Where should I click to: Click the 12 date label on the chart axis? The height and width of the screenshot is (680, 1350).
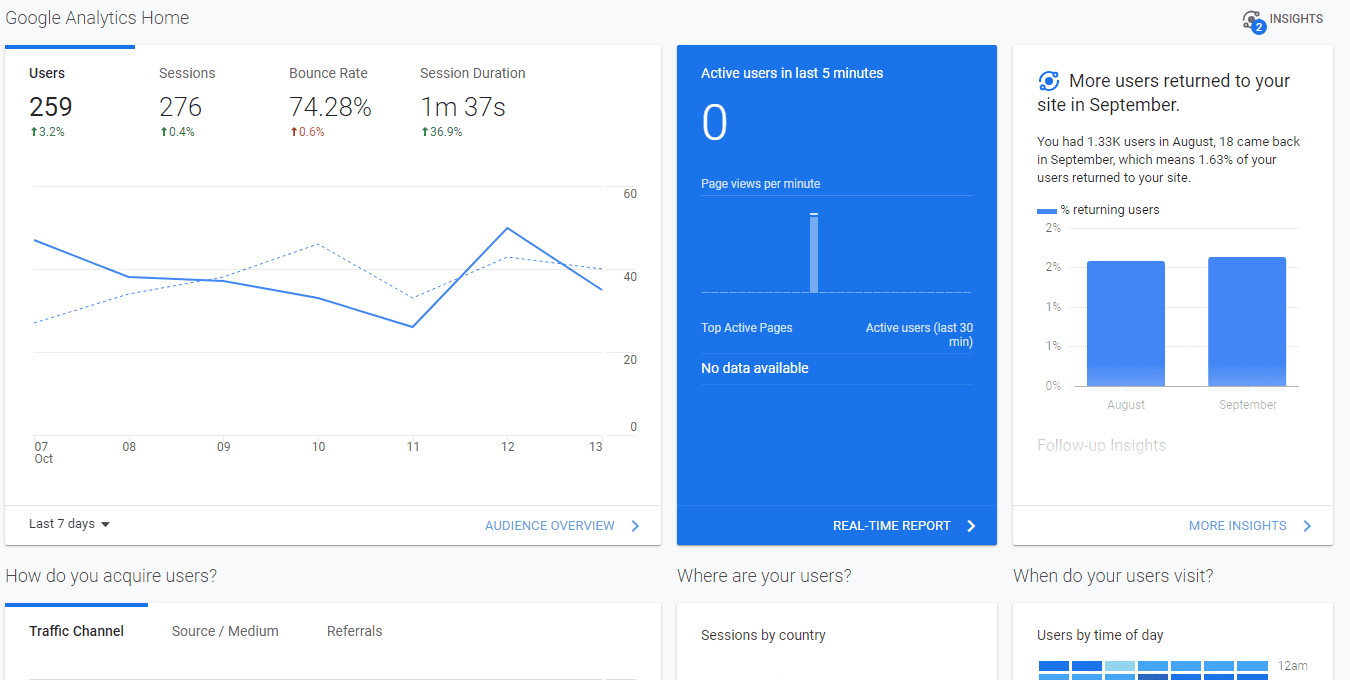click(x=508, y=447)
